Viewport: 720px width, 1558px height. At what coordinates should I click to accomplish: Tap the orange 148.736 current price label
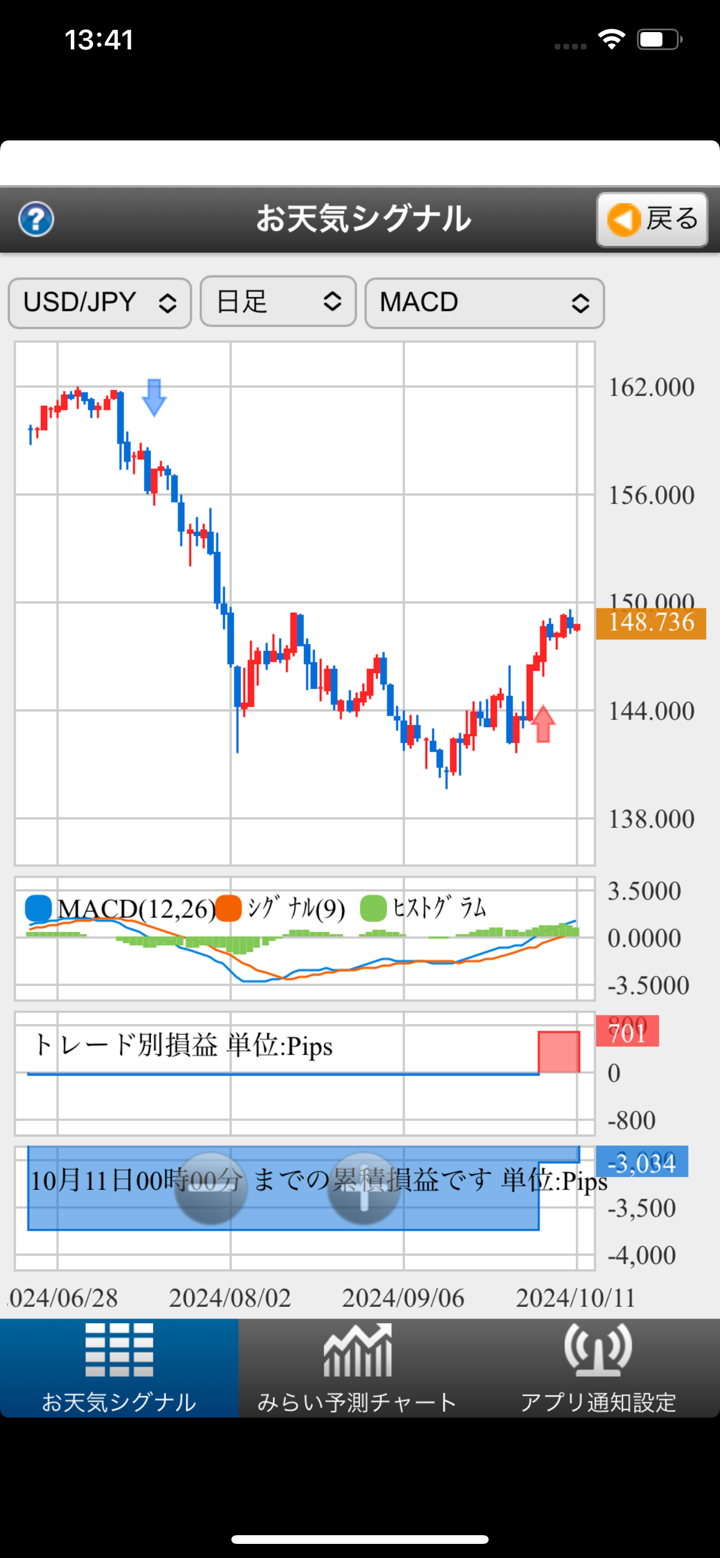(650, 623)
